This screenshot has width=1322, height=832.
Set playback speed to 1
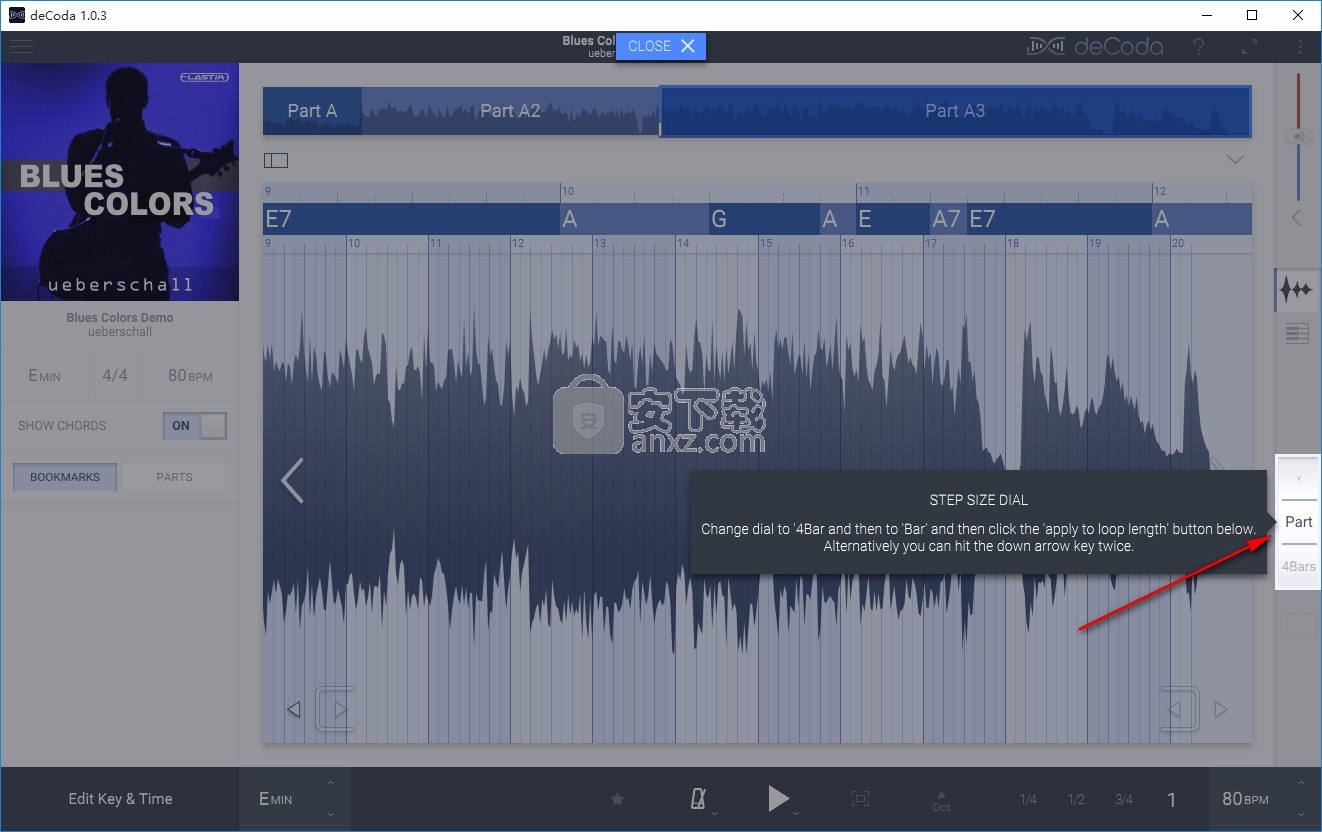click(1171, 799)
